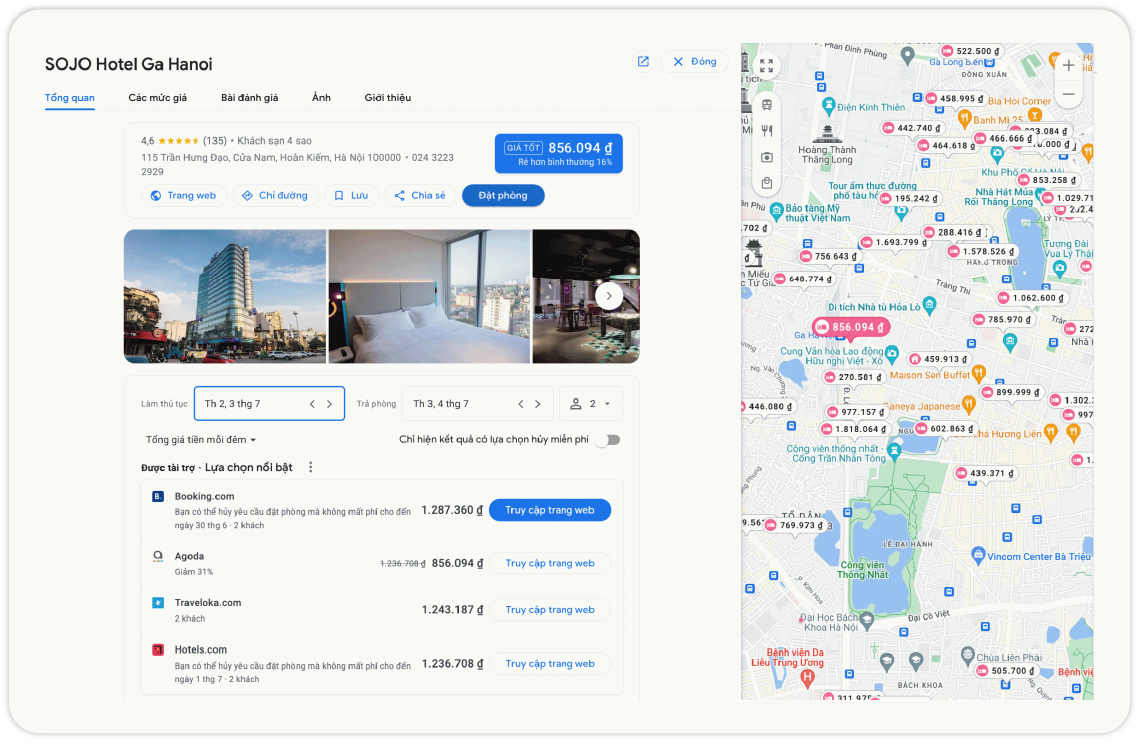Click the Trang web button
The width and height of the screenshot is (1139, 743).
tap(184, 195)
